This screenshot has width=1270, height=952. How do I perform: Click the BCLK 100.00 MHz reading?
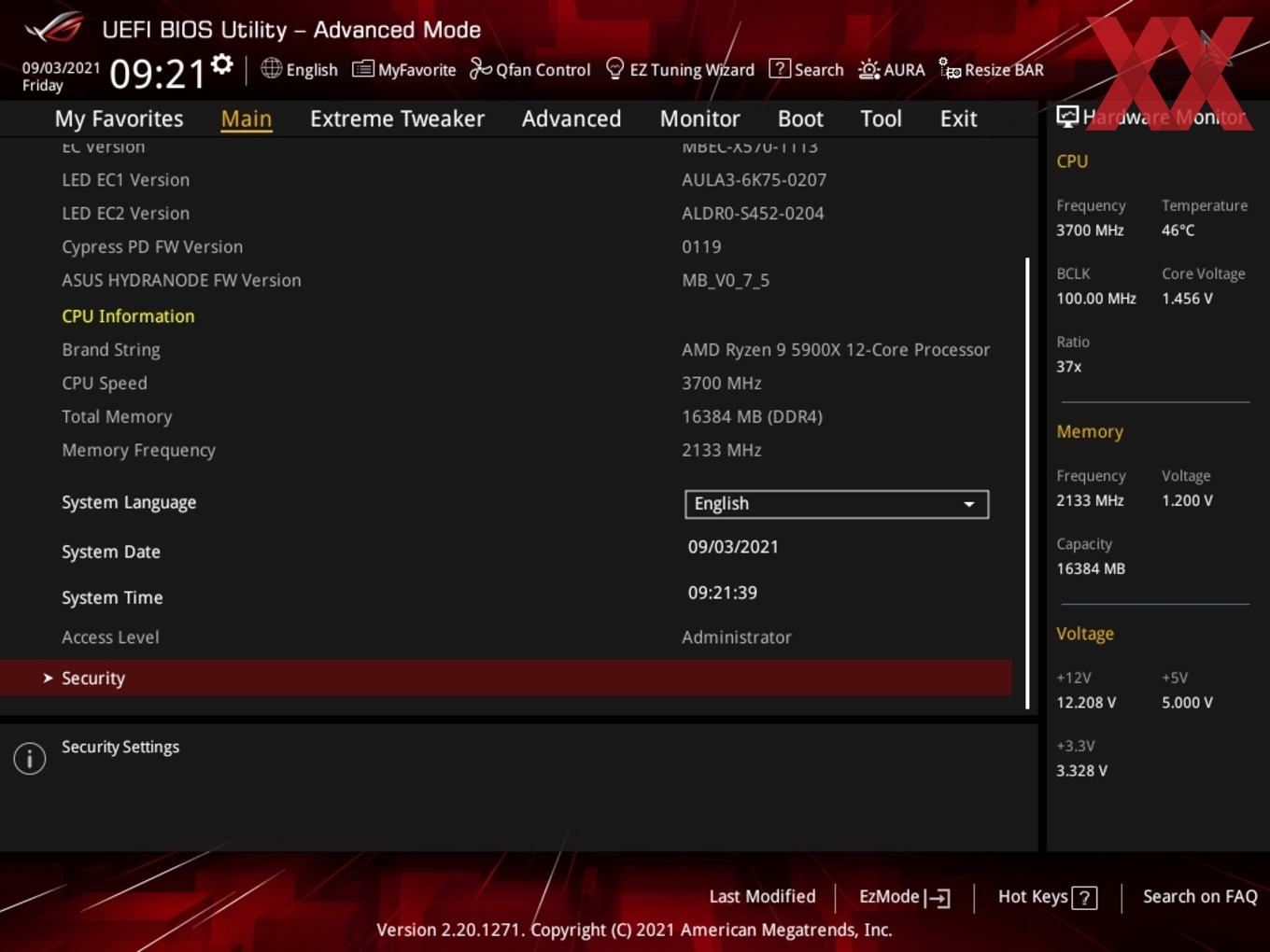click(x=1096, y=299)
